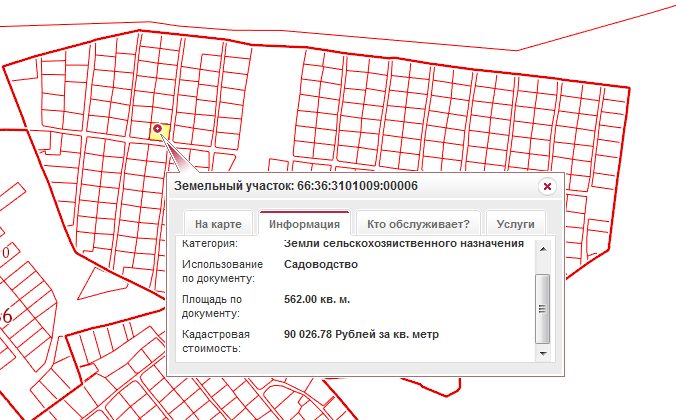Close the land parcel info popup
676x420 pixels.
pyautogui.click(x=547, y=186)
